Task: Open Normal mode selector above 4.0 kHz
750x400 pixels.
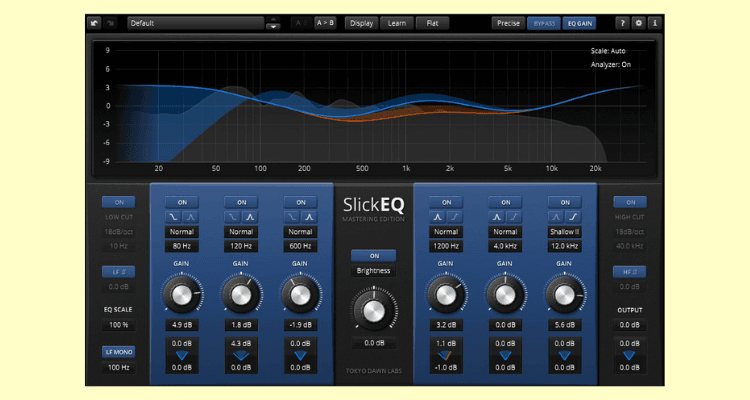Action: click(x=505, y=232)
